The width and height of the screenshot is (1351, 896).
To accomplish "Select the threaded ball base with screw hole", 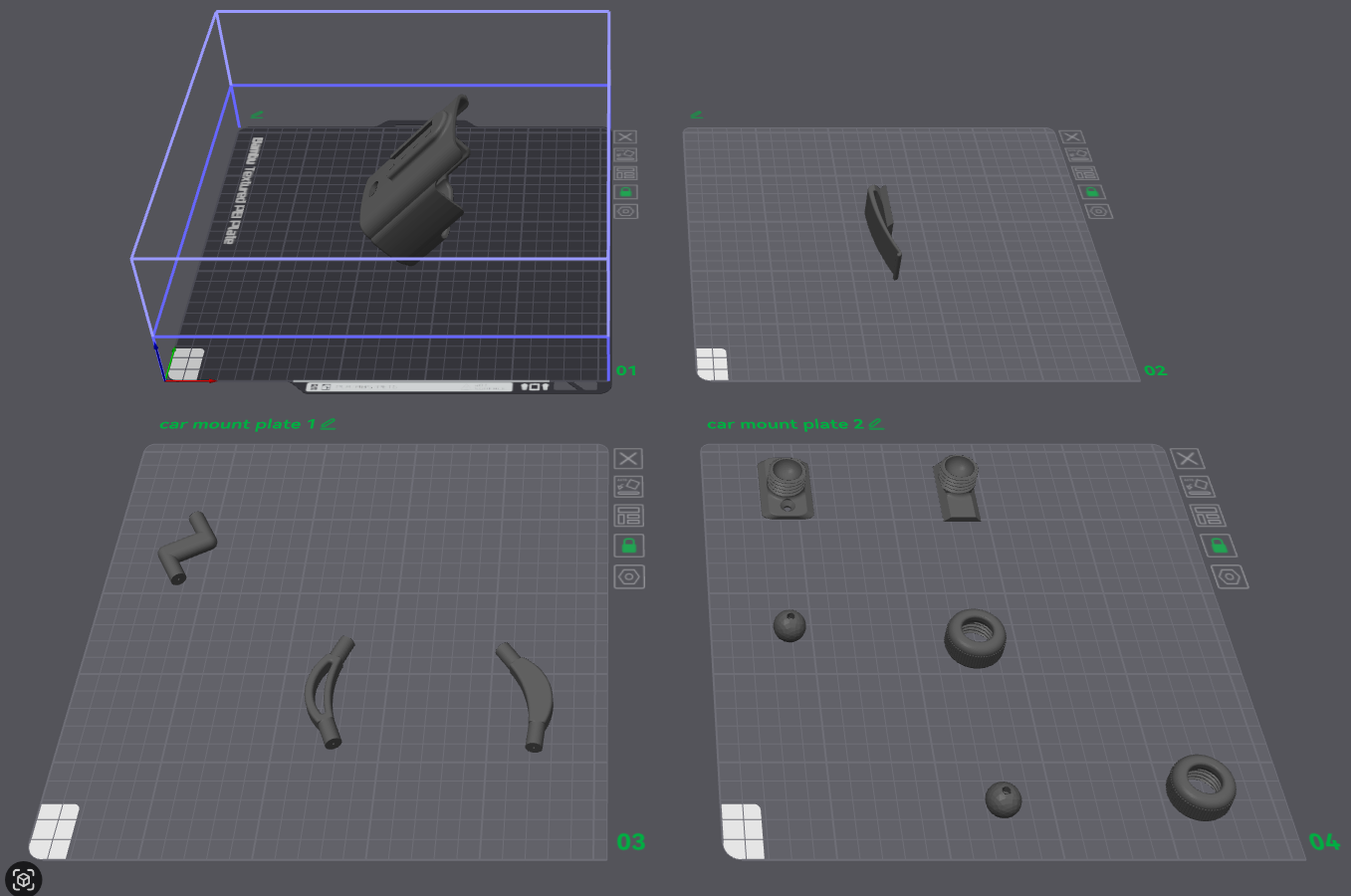I will point(786,487).
